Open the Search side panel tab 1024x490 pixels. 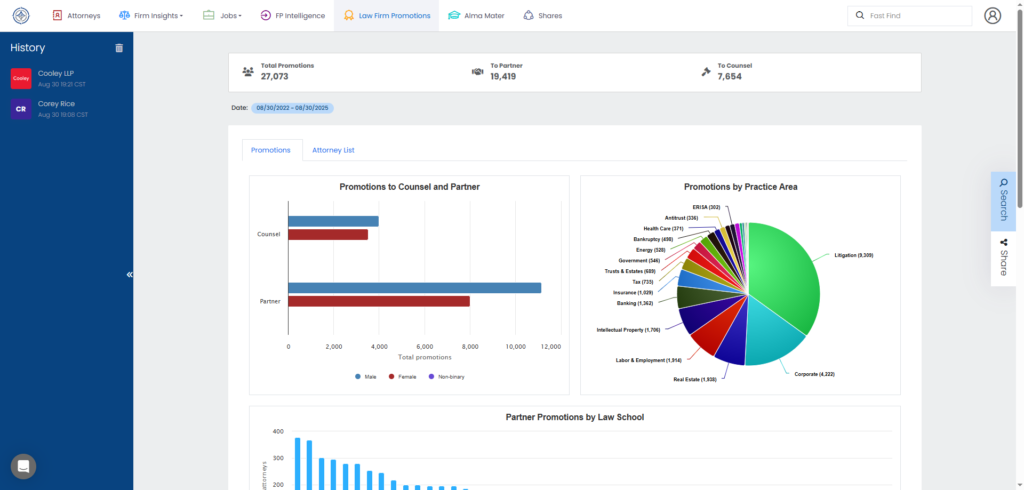coord(1003,202)
